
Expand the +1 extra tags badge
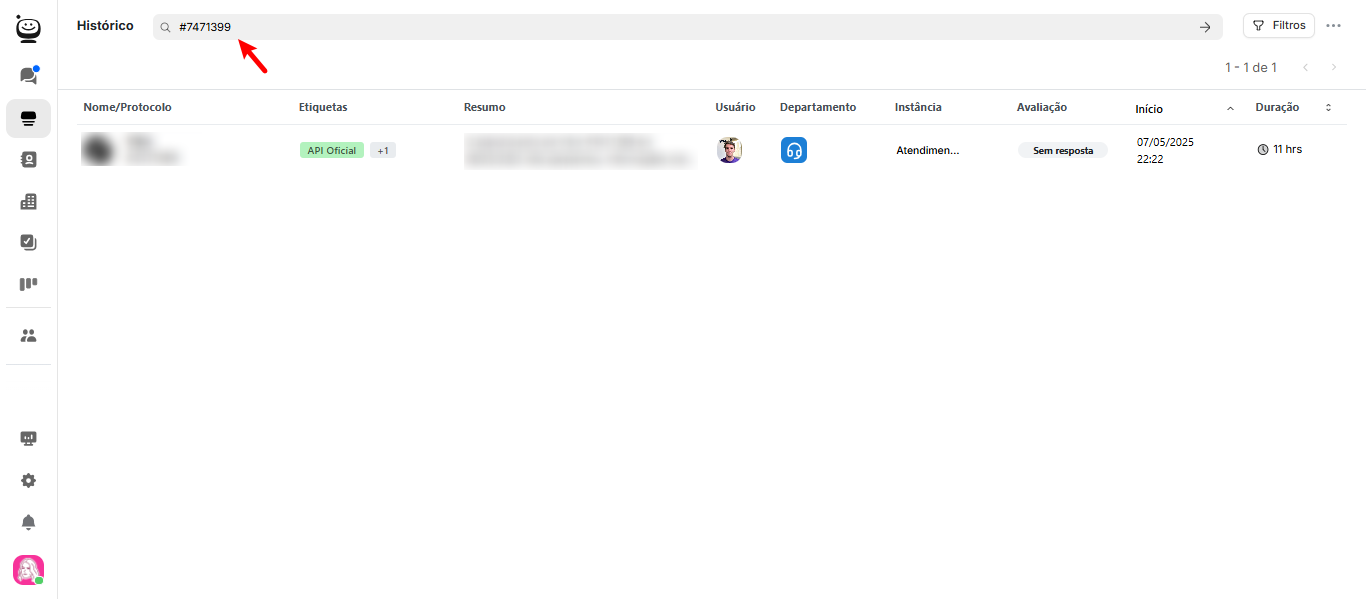tap(383, 150)
